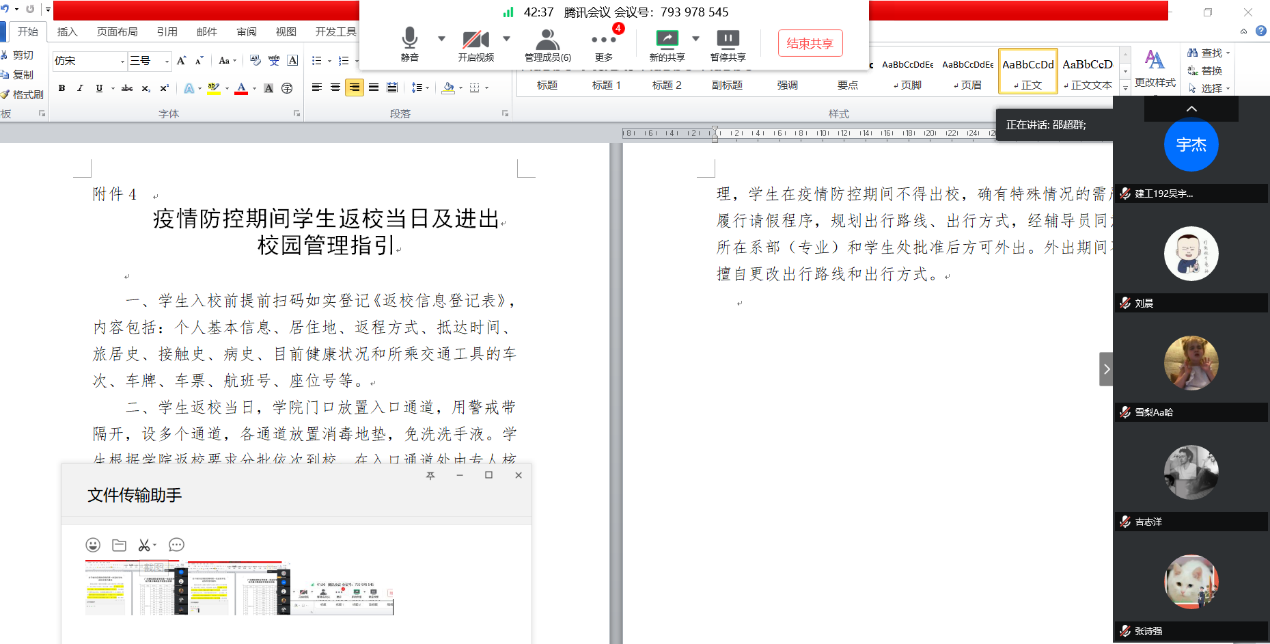
Task: Click the shared screenshot thumbnail in chat
Action: [x=240, y=588]
